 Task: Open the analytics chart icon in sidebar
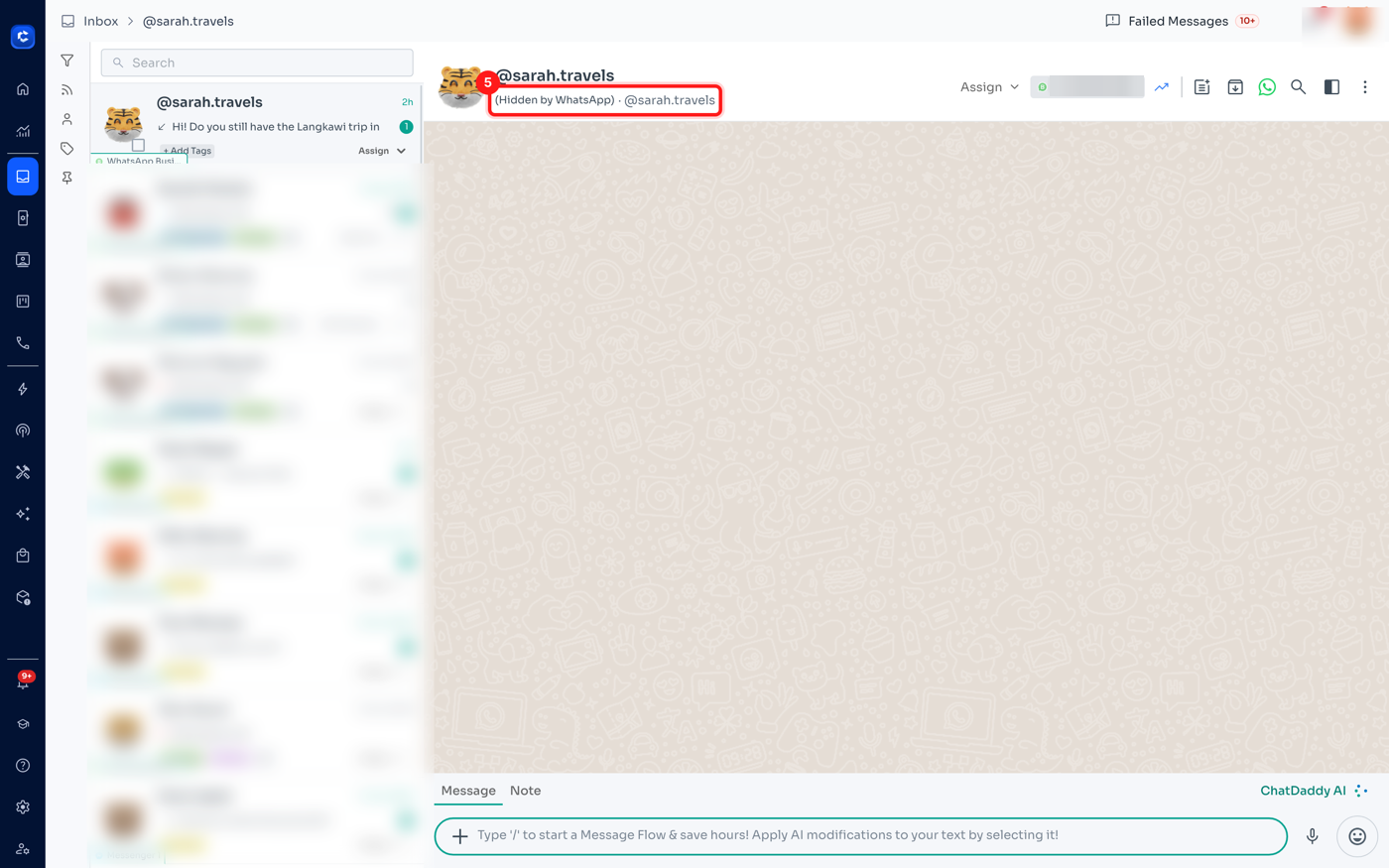pos(23,131)
